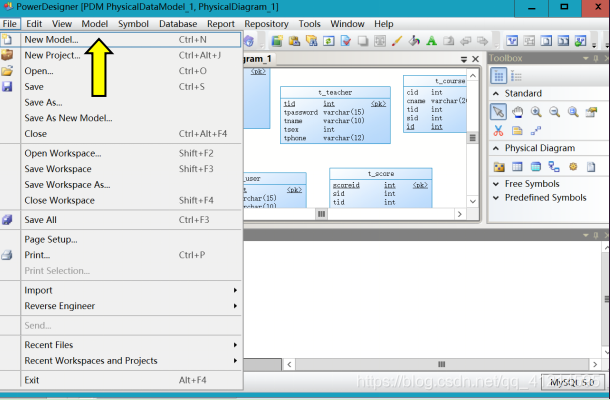Open the Symbol menu
This screenshot has width=610, height=400.
coord(133,24)
